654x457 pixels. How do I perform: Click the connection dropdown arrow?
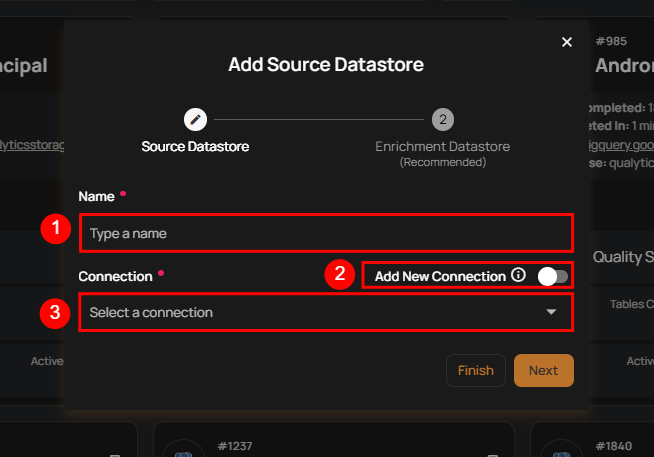point(551,312)
